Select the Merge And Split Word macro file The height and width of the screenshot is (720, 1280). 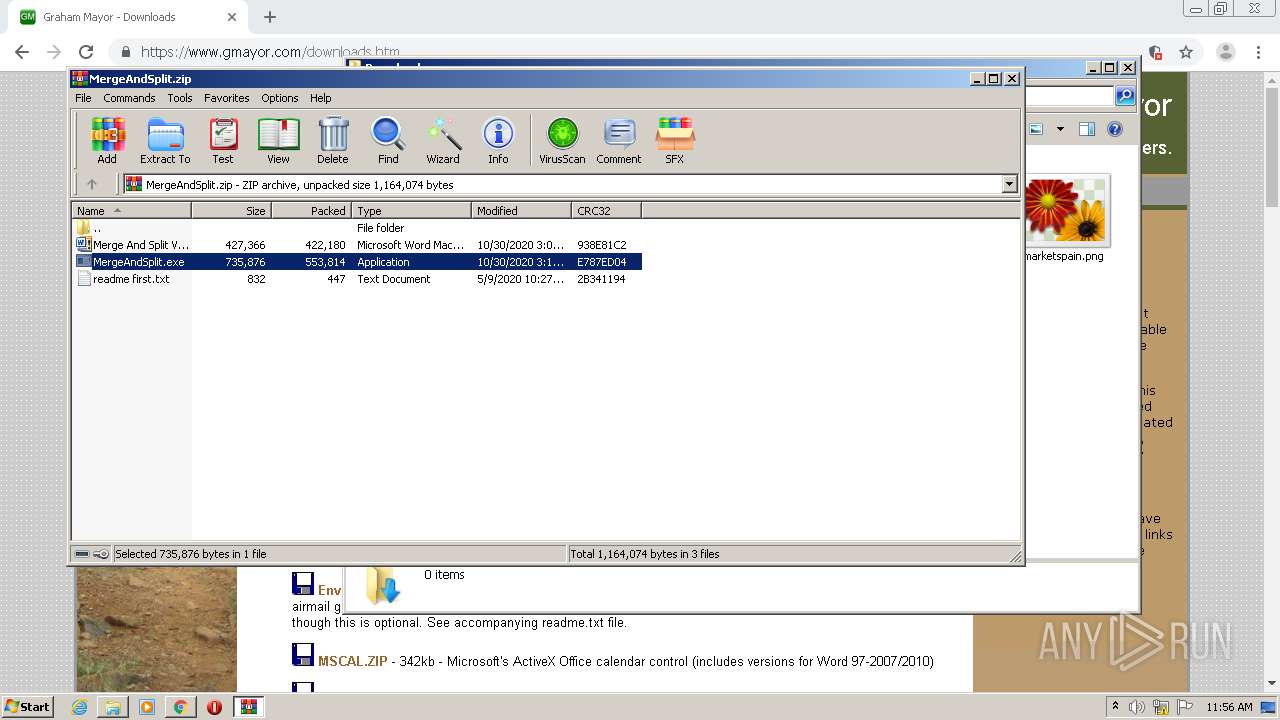pos(357,245)
